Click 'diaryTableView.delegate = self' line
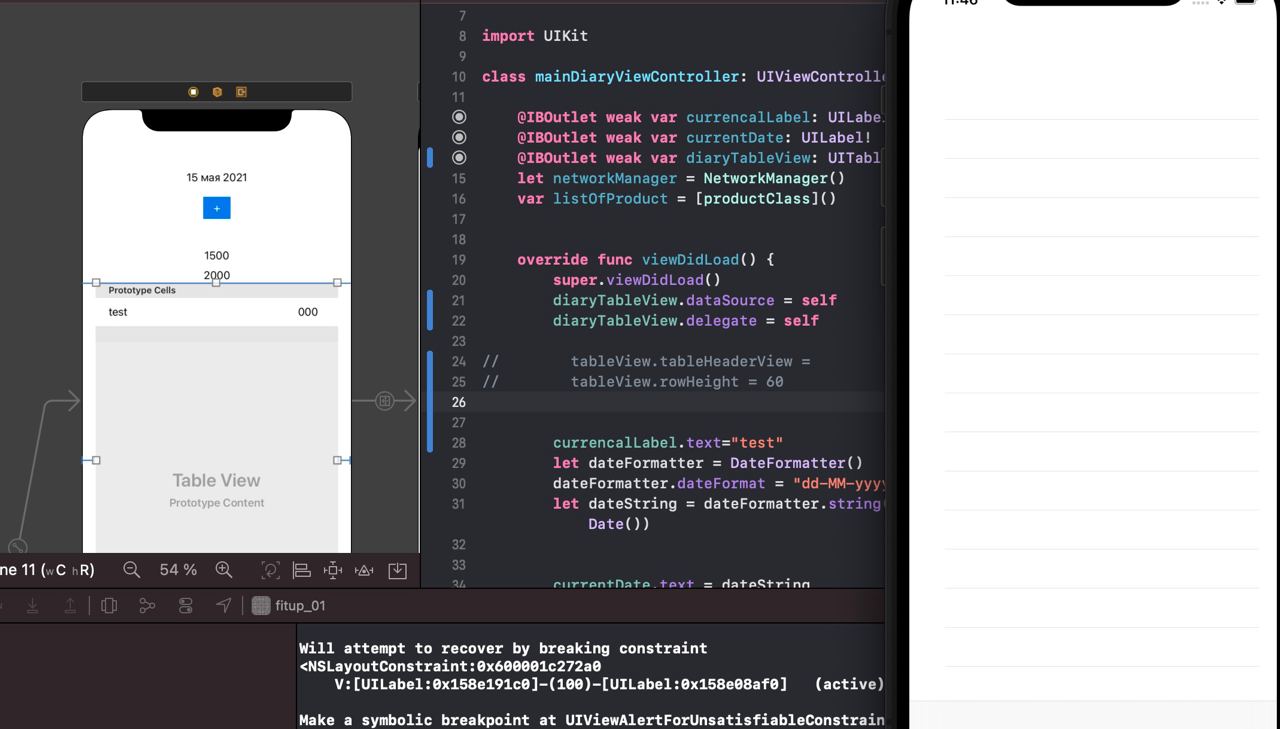 click(x=686, y=320)
